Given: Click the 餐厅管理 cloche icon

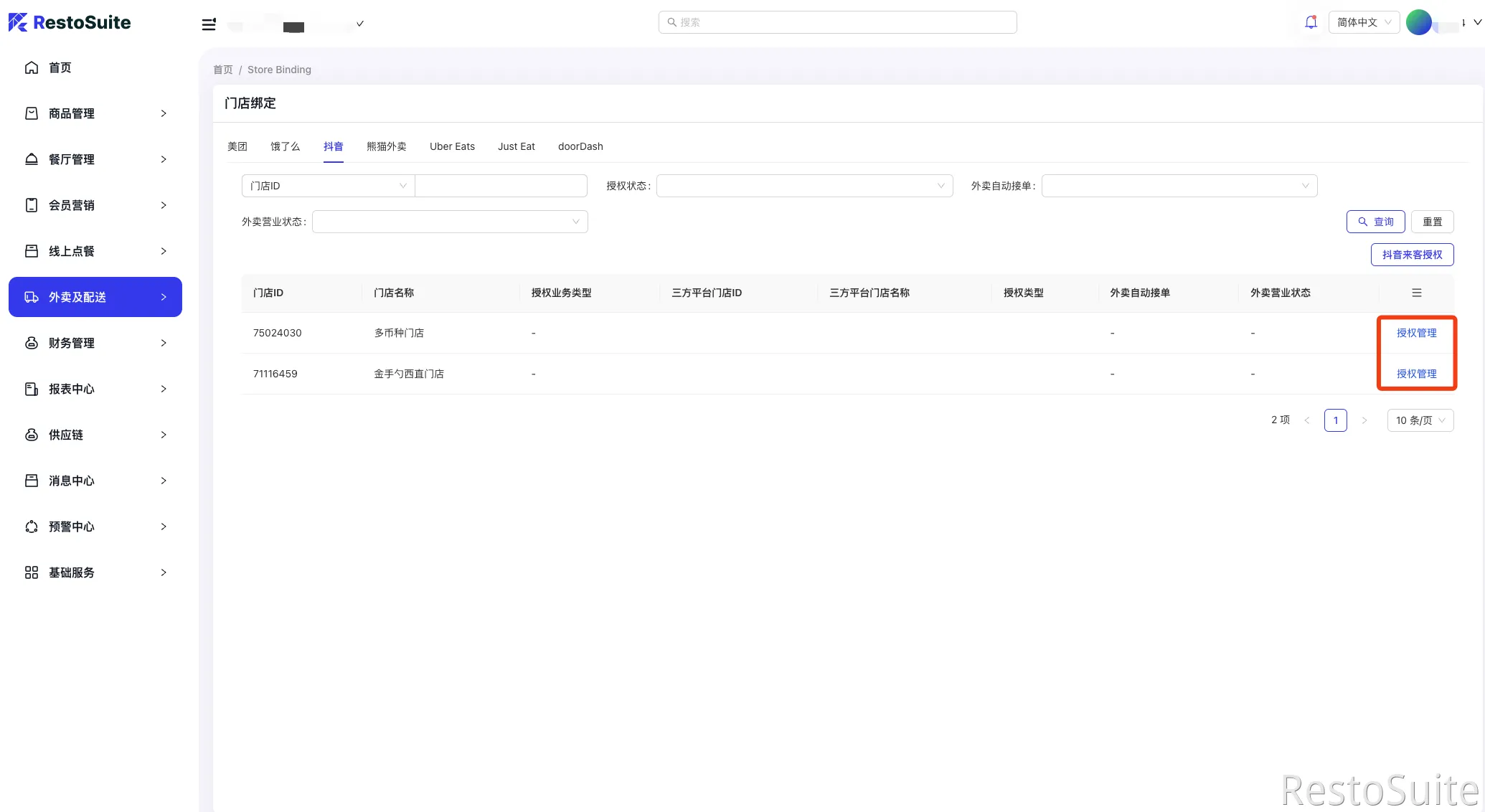Looking at the screenshot, I should pyautogui.click(x=32, y=159).
